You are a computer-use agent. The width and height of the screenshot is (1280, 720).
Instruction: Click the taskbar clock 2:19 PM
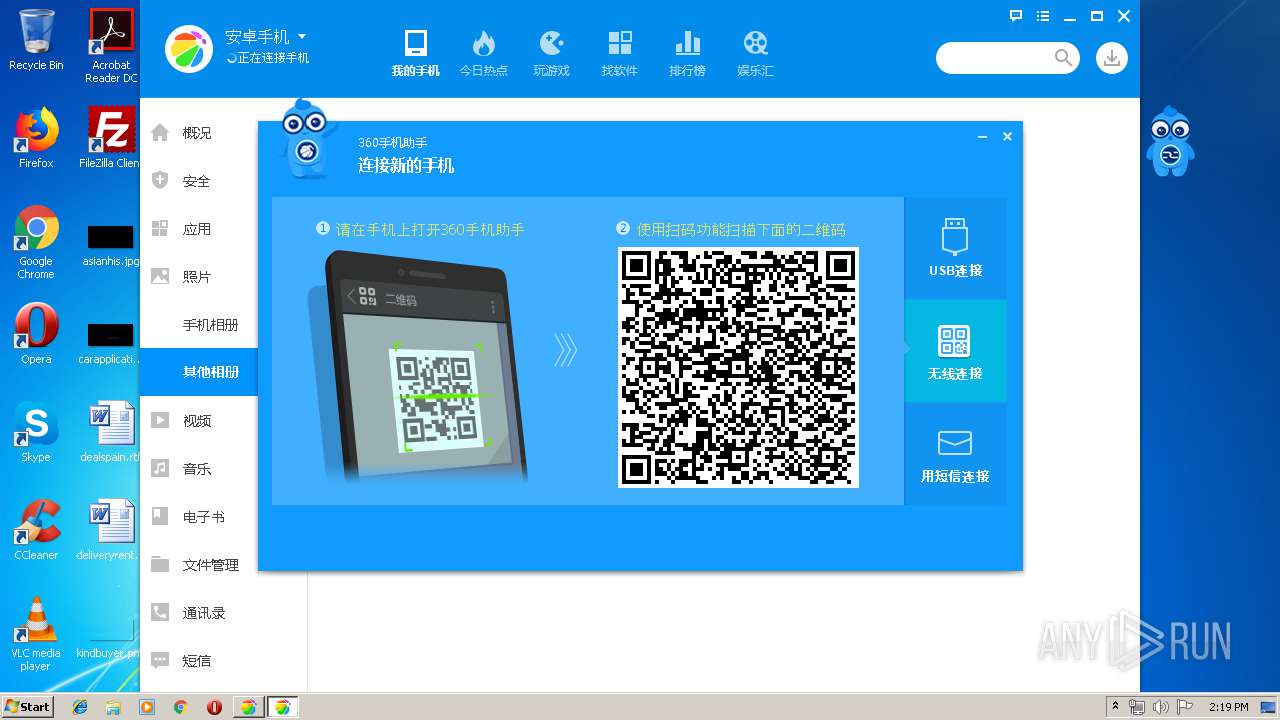pyautogui.click(x=1229, y=707)
